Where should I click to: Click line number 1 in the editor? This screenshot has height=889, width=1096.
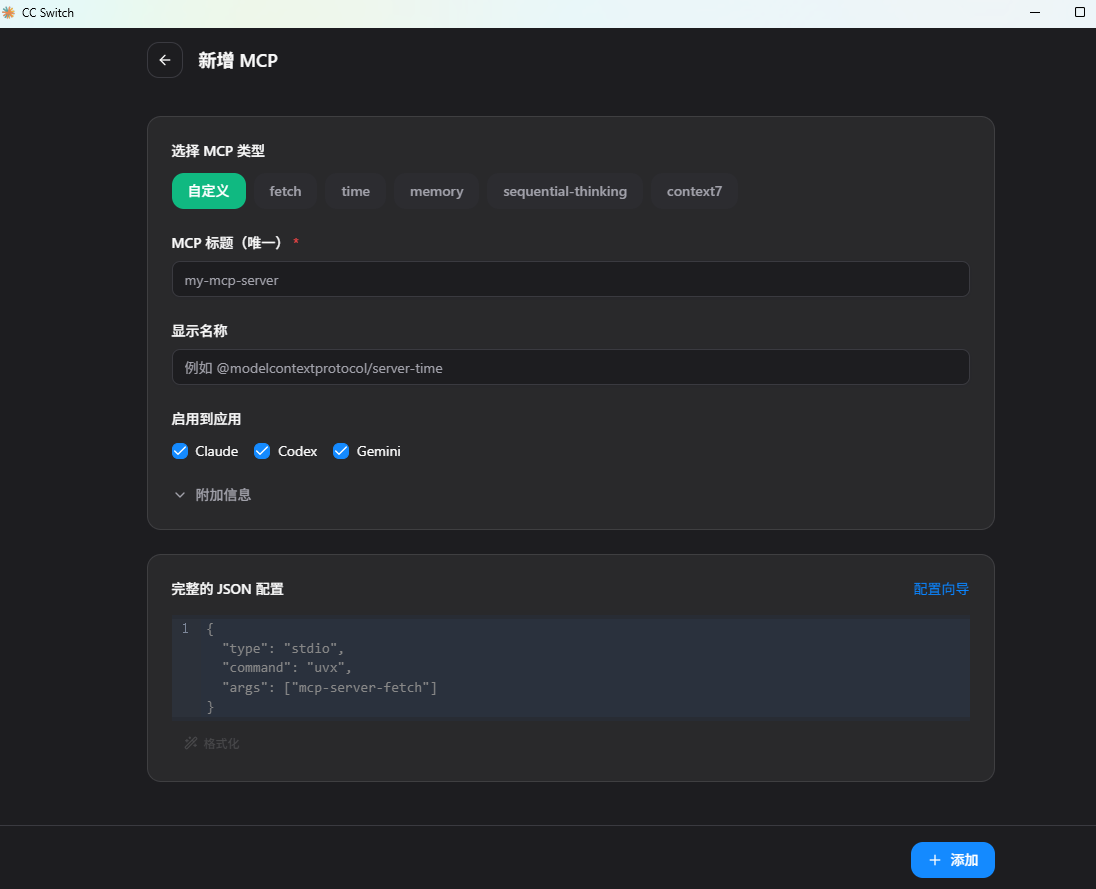(x=185, y=628)
